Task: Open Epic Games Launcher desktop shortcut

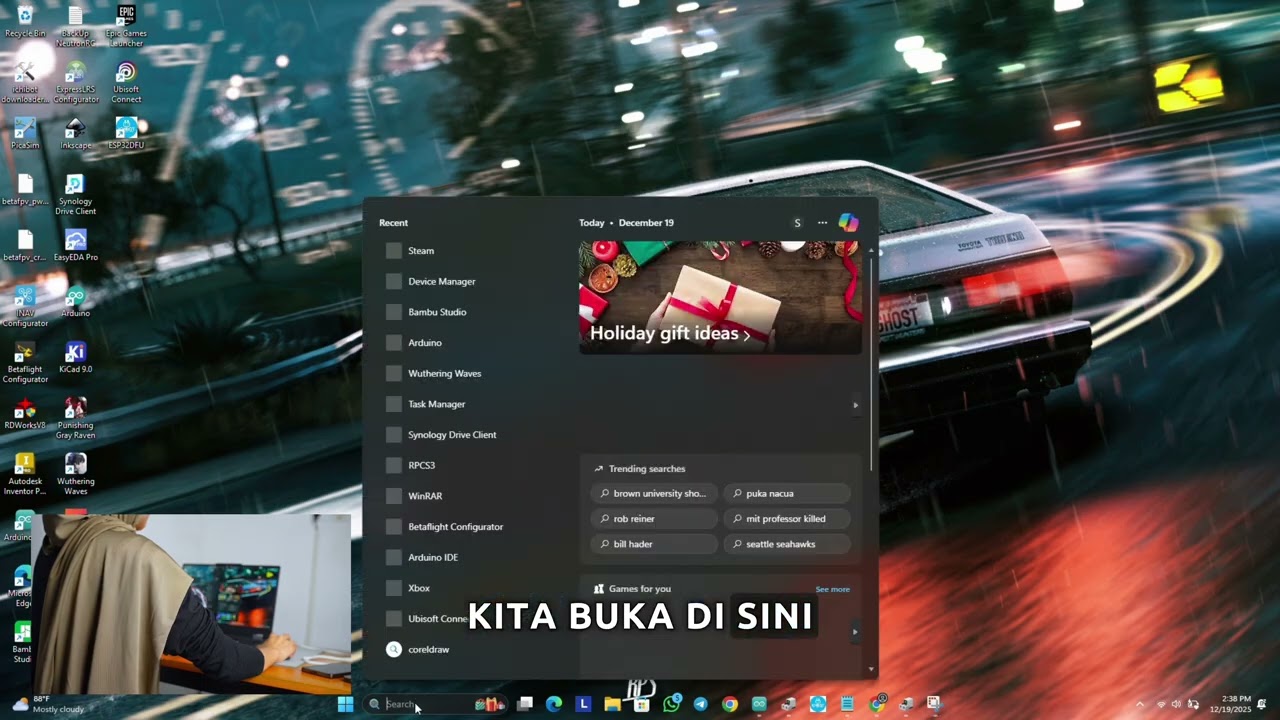Action: click(x=126, y=26)
